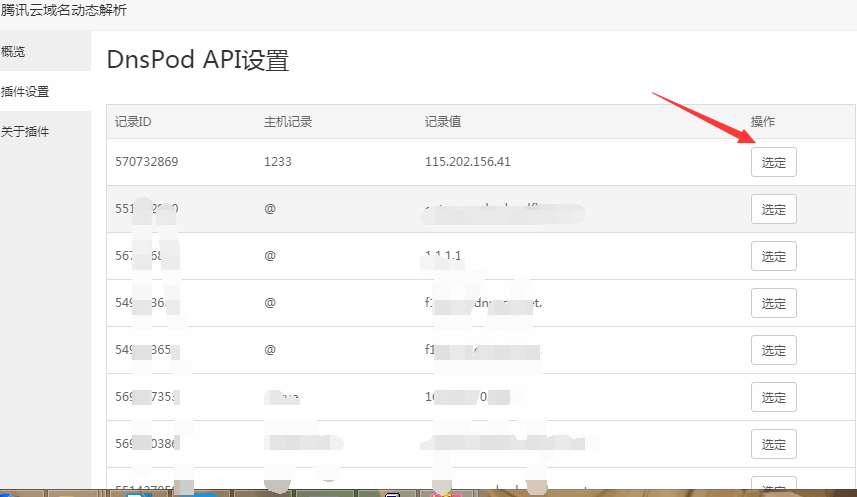Click 选定 for the 1.1.1.1 record row
Screen dimensions: 857x497
pyautogui.click(x=773, y=256)
